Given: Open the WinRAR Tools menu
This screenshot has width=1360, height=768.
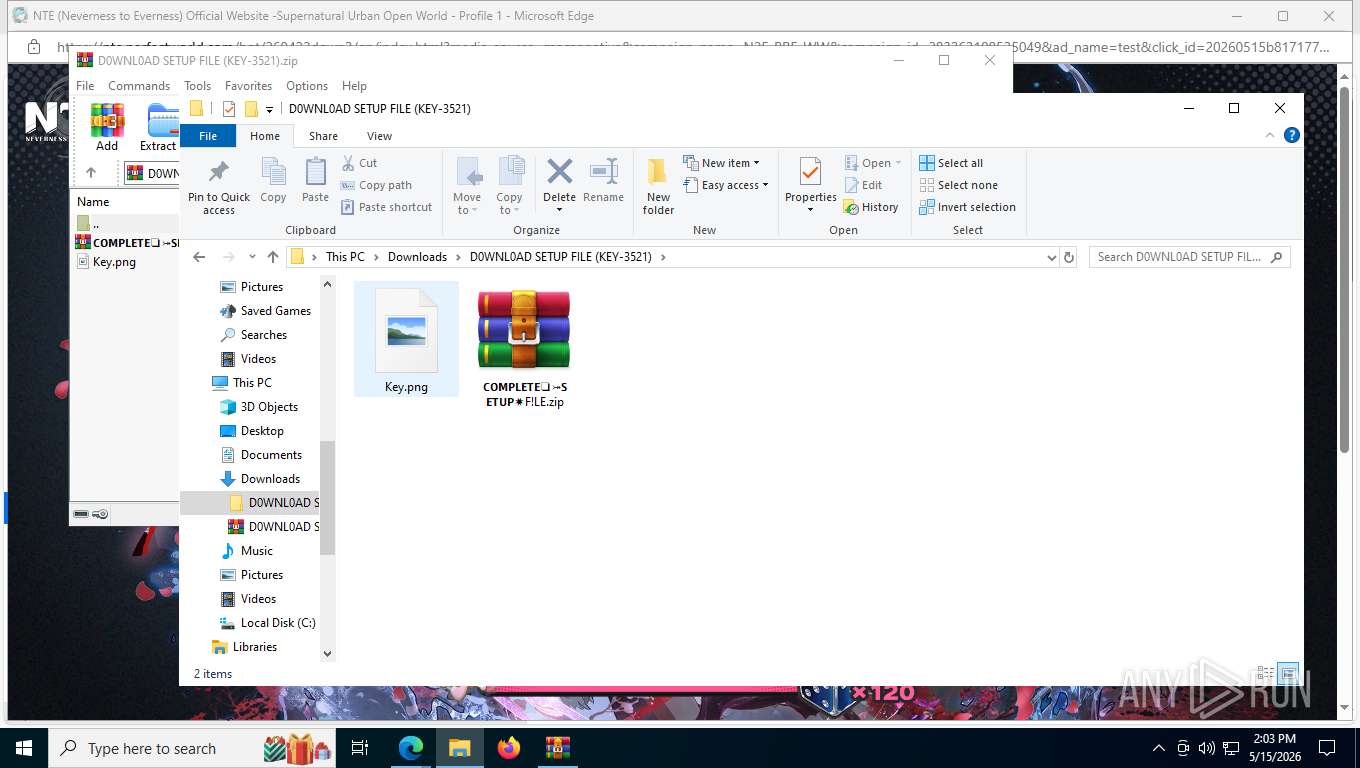Looking at the screenshot, I should point(197,86).
